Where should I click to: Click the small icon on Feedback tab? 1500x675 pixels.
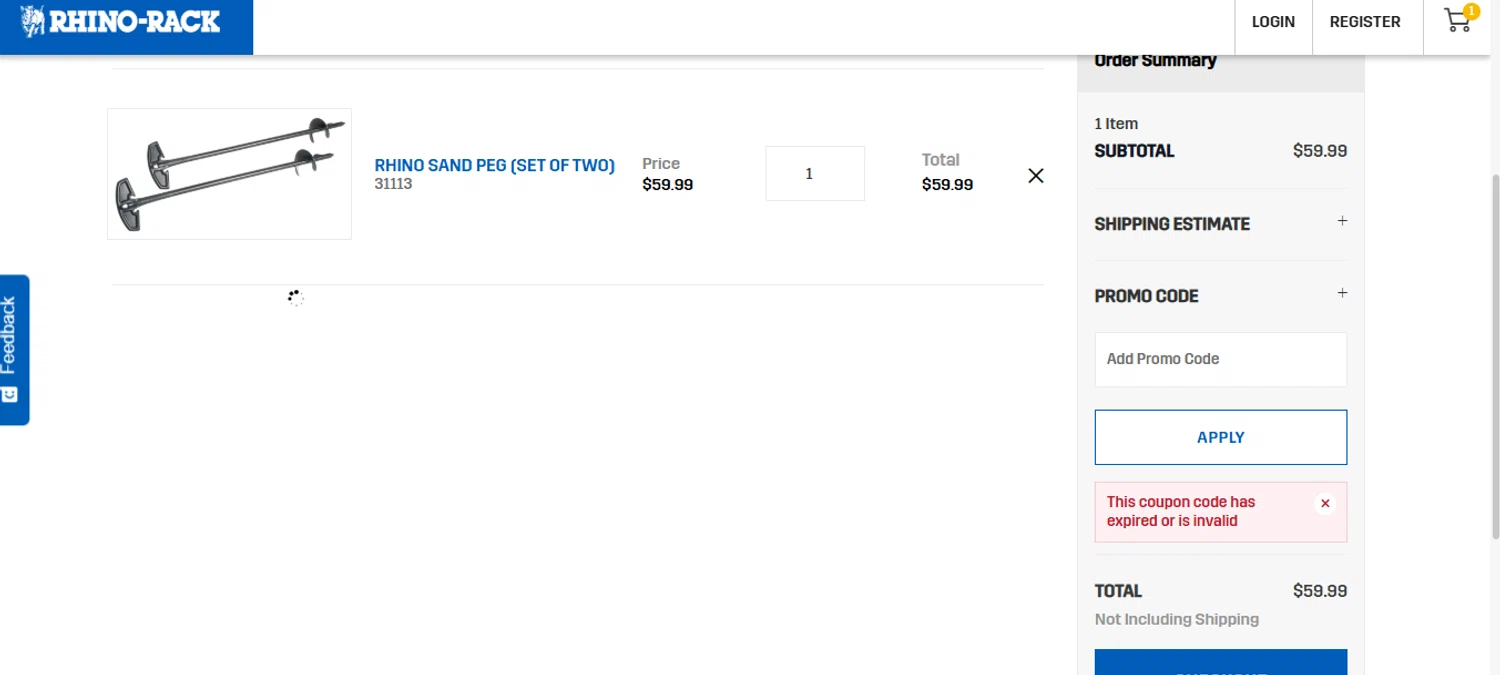[x=10, y=395]
